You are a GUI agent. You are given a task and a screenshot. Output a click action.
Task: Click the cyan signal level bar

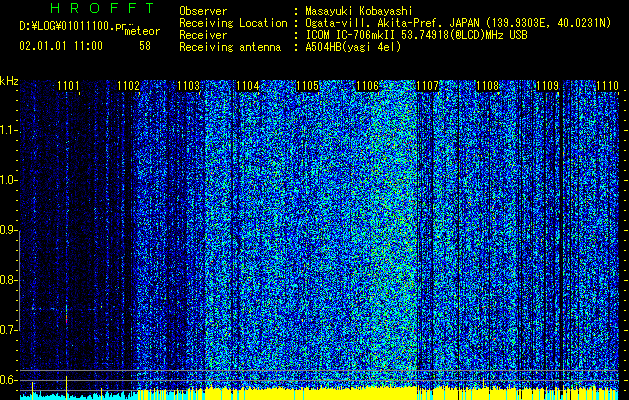pyautogui.click(x=79, y=396)
